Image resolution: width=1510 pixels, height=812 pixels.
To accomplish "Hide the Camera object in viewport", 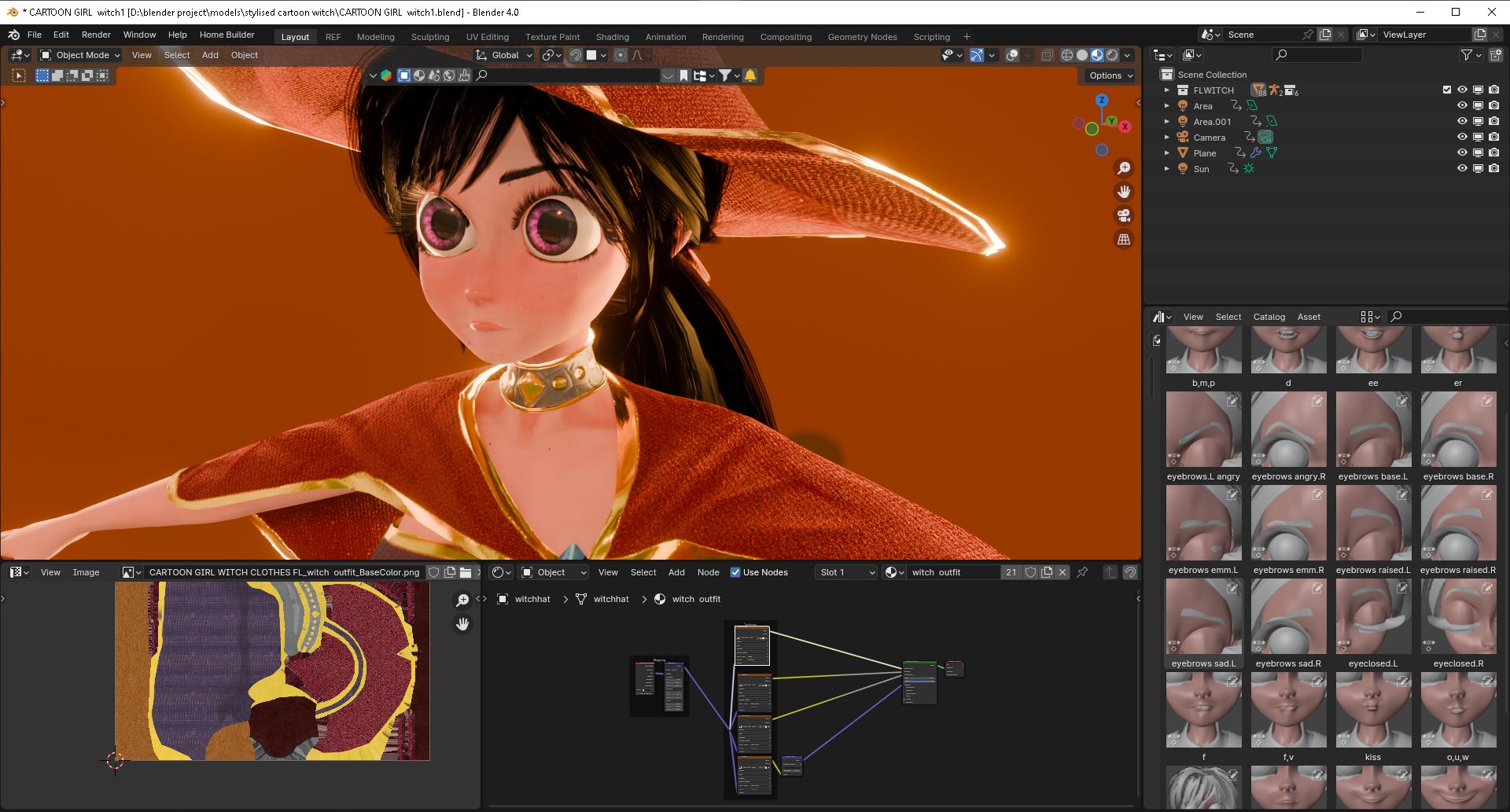I will [x=1462, y=137].
